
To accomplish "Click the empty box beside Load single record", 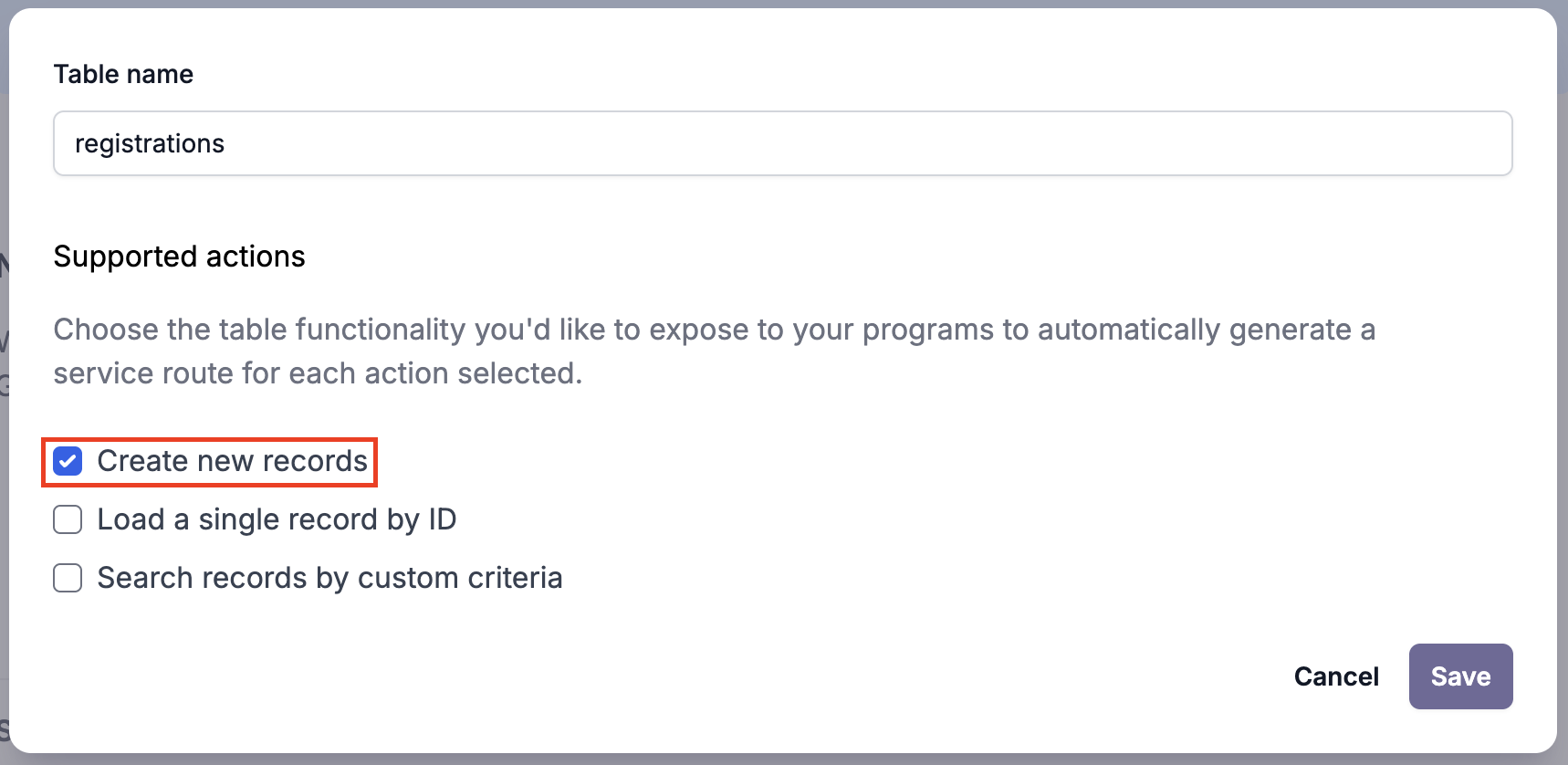I will pos(68,519).
